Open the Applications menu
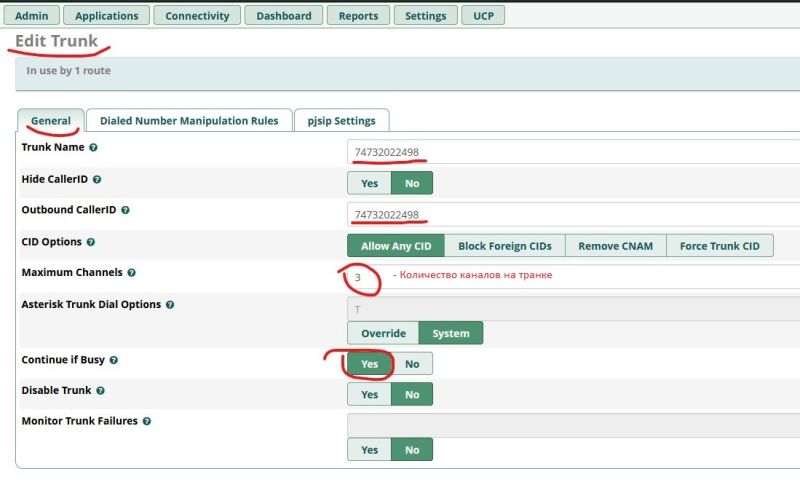Viewport: 800px width, 485px height. [107, 15]
